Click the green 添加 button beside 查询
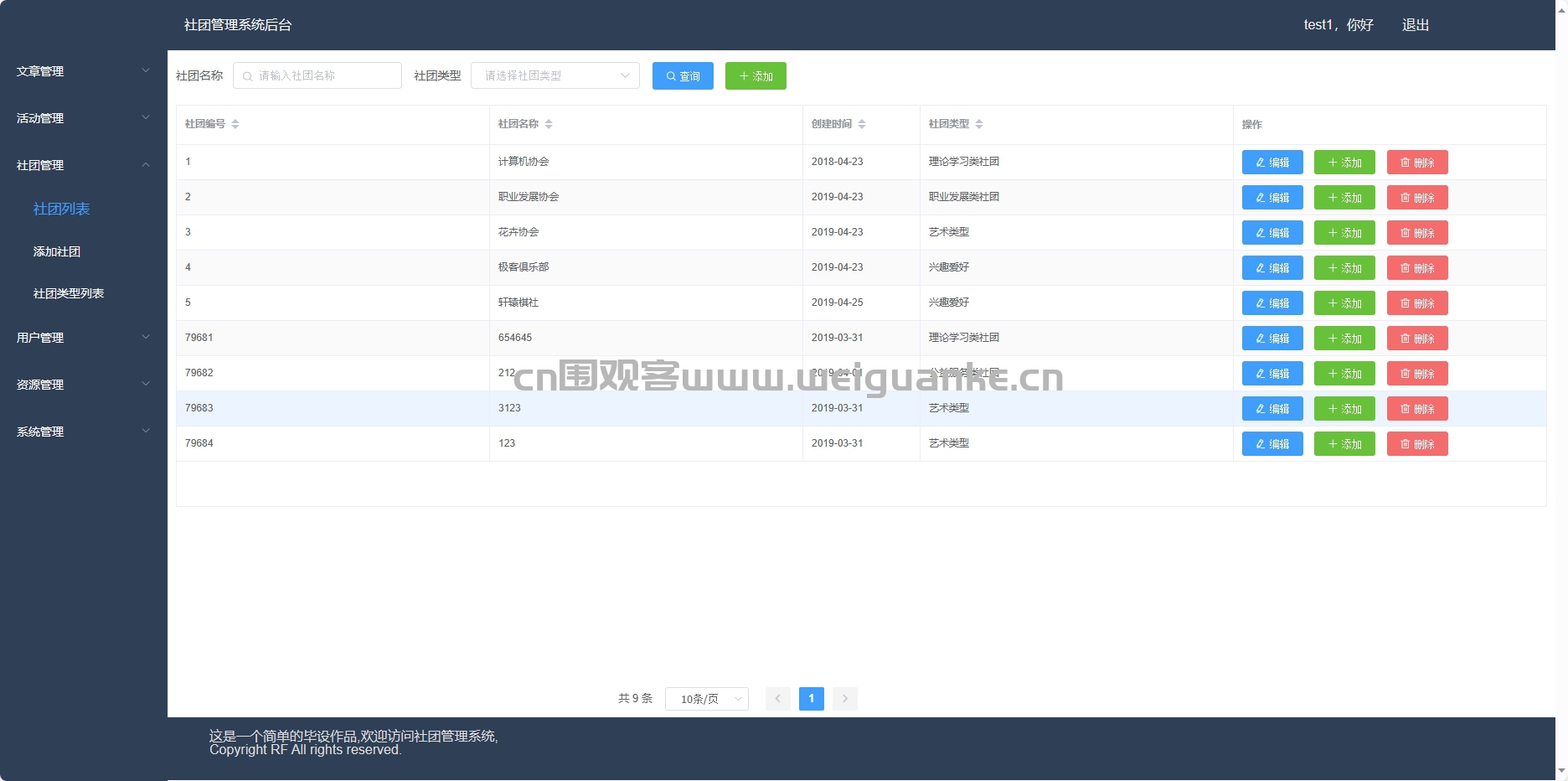The image size is (1568, 781). tap(756, 76)
